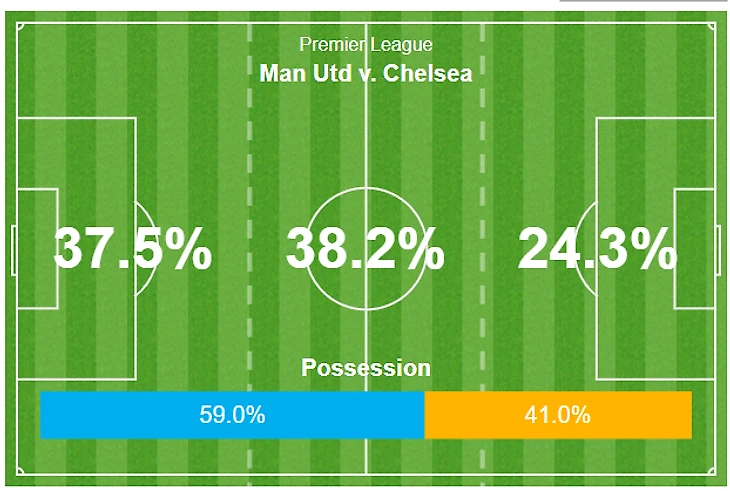Click the left dashed zone divider line
The width and height of the screenshot is (730, 491).
249,249
